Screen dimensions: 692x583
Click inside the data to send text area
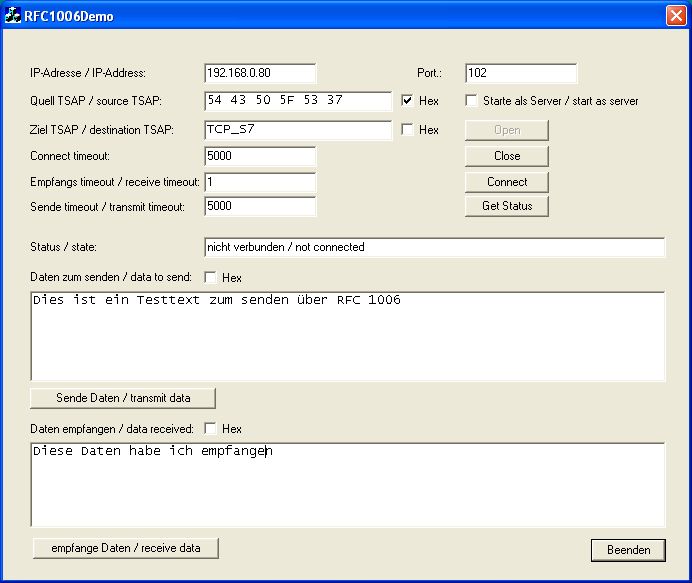pos(347,336)
